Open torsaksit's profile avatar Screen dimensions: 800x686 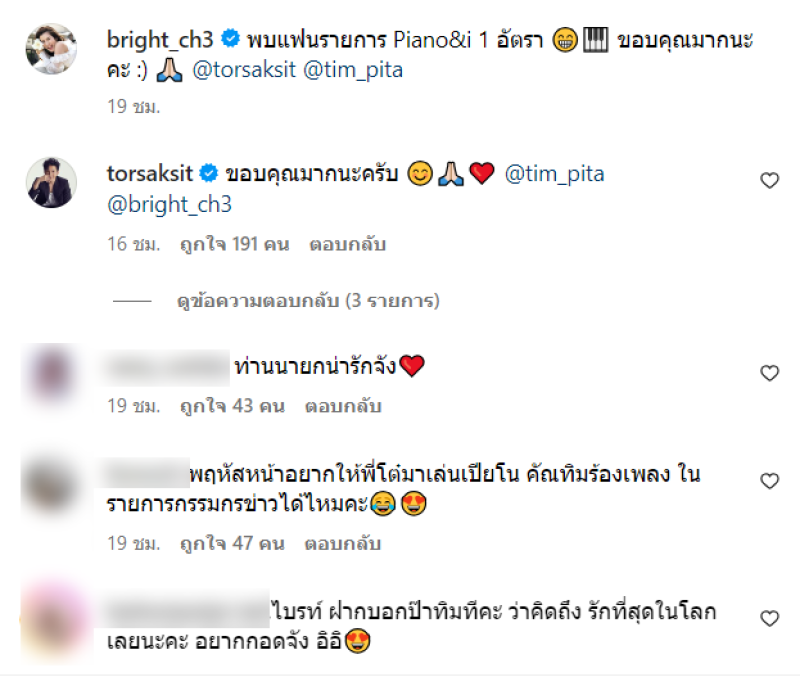[x=49, y=182]
